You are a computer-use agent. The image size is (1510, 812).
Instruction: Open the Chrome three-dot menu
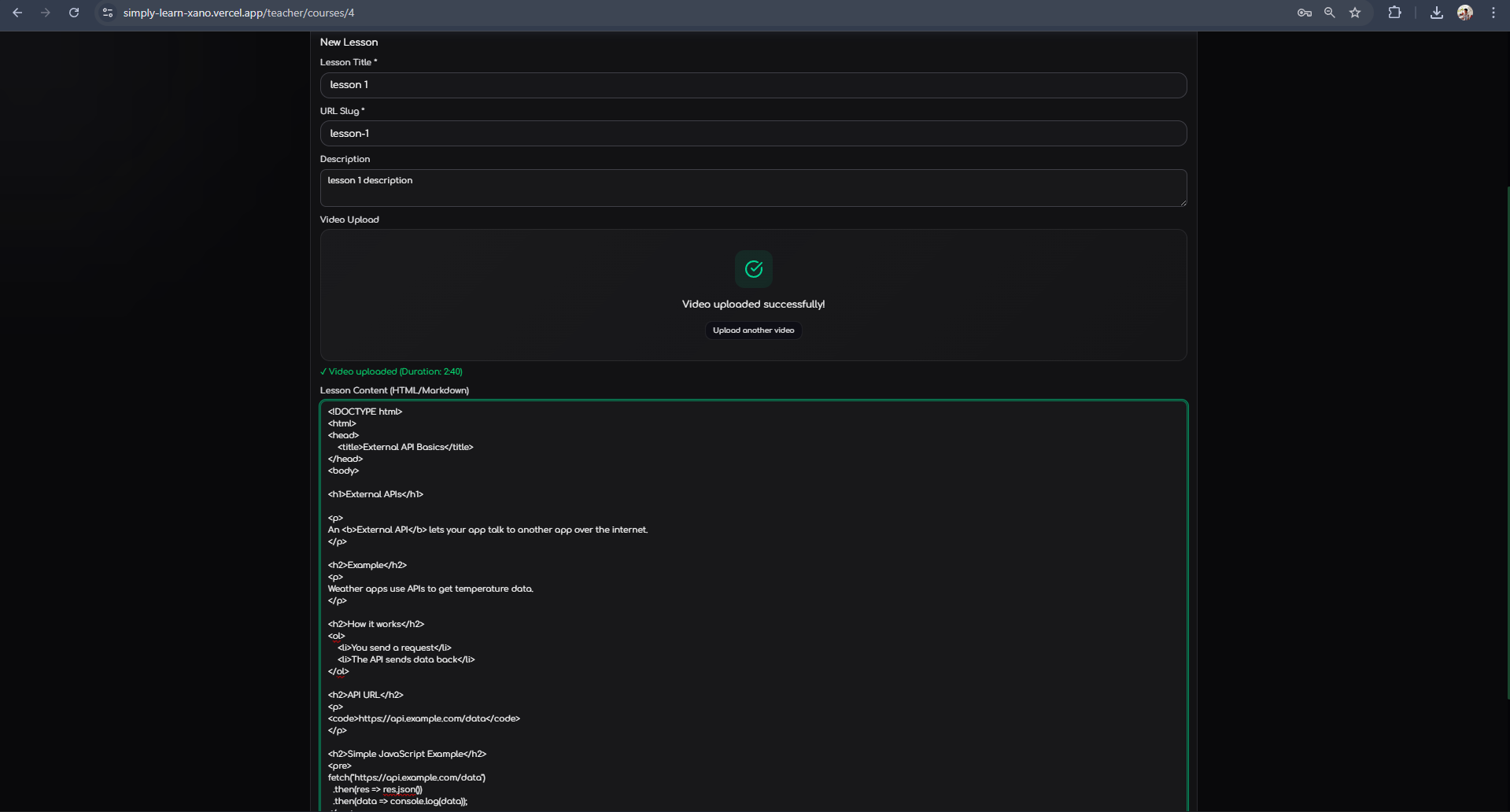1493,13
